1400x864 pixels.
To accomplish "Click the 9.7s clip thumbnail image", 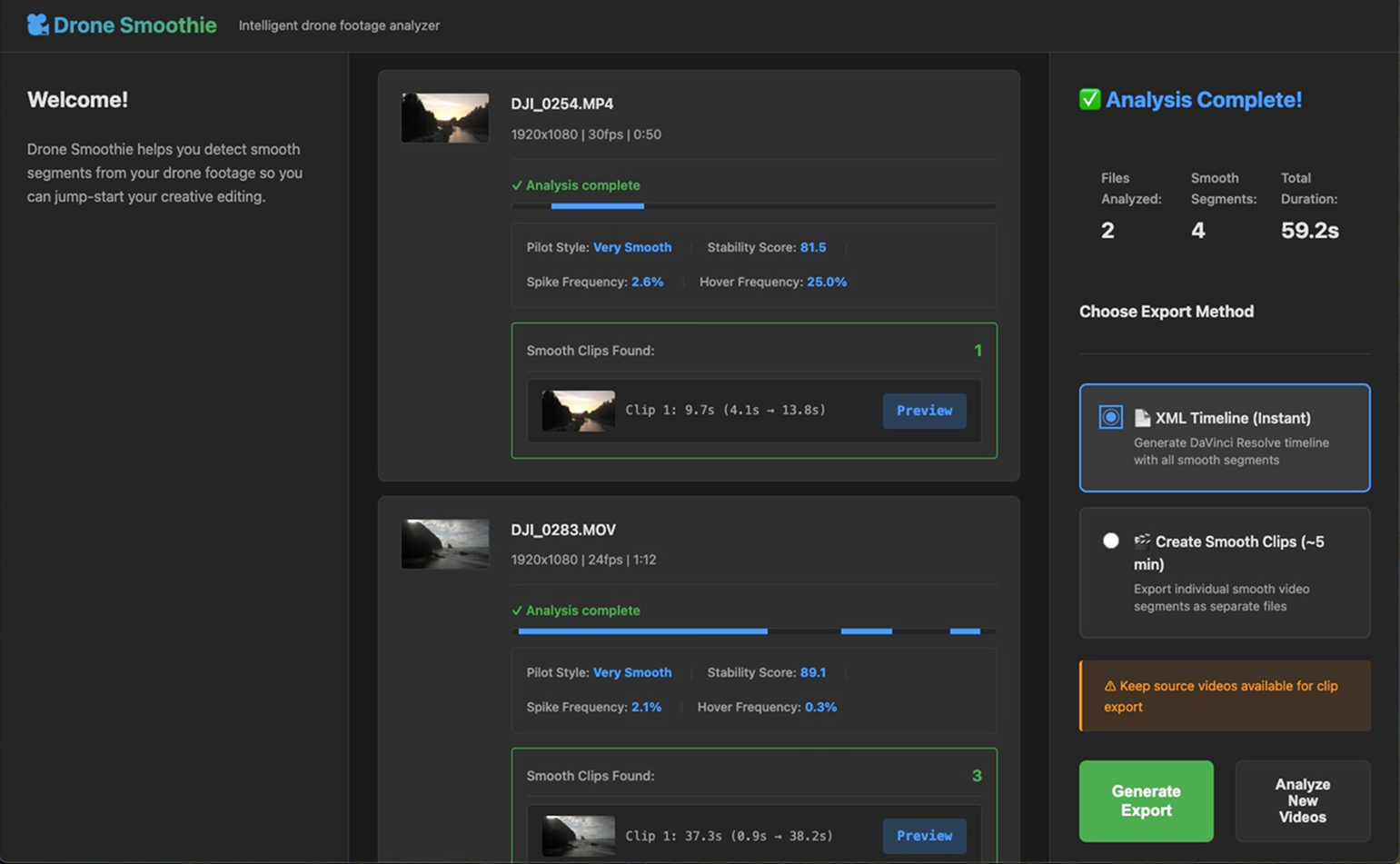I will click(579, 411).
